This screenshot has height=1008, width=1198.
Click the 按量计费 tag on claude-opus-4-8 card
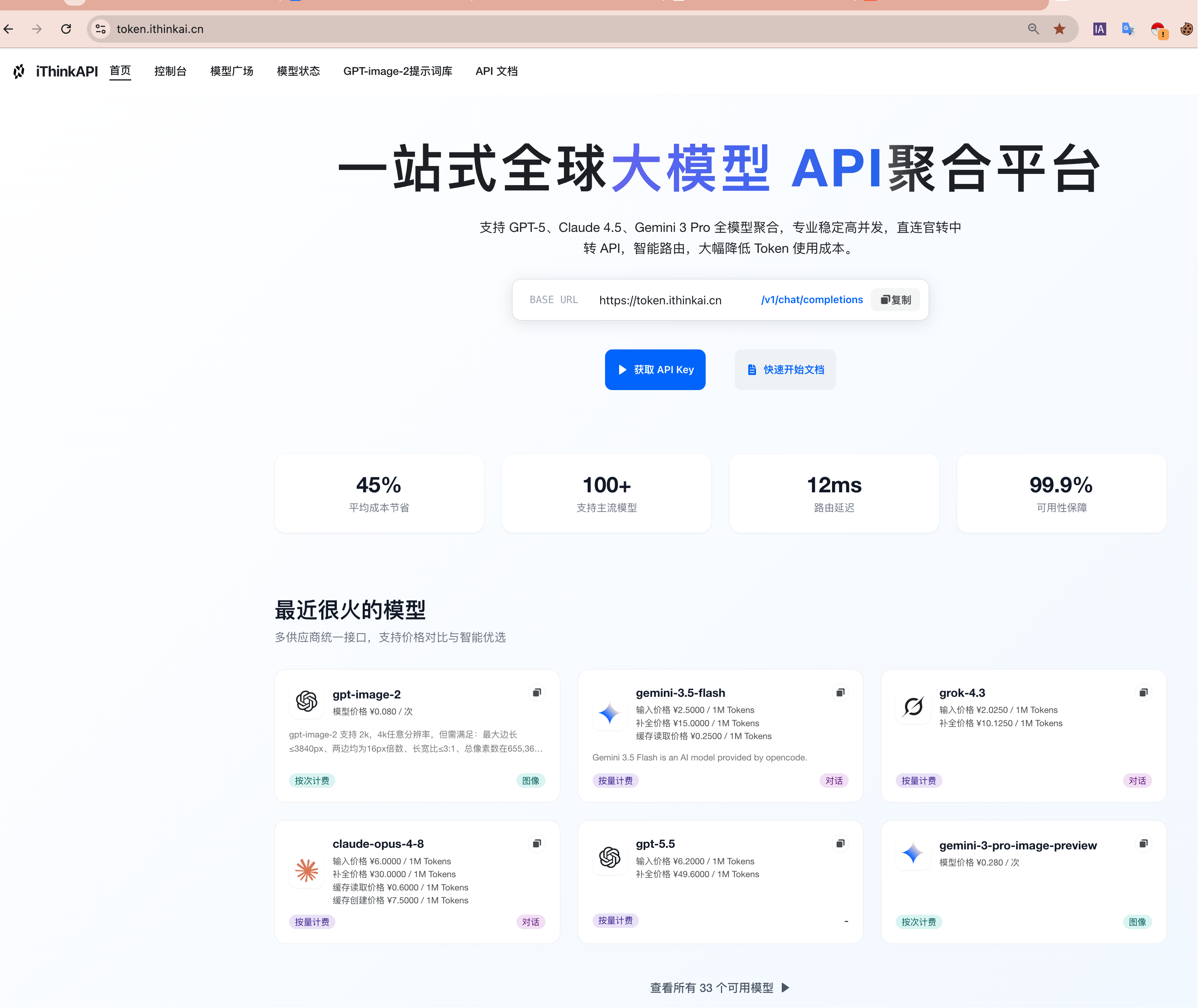[x=312, y=922]
